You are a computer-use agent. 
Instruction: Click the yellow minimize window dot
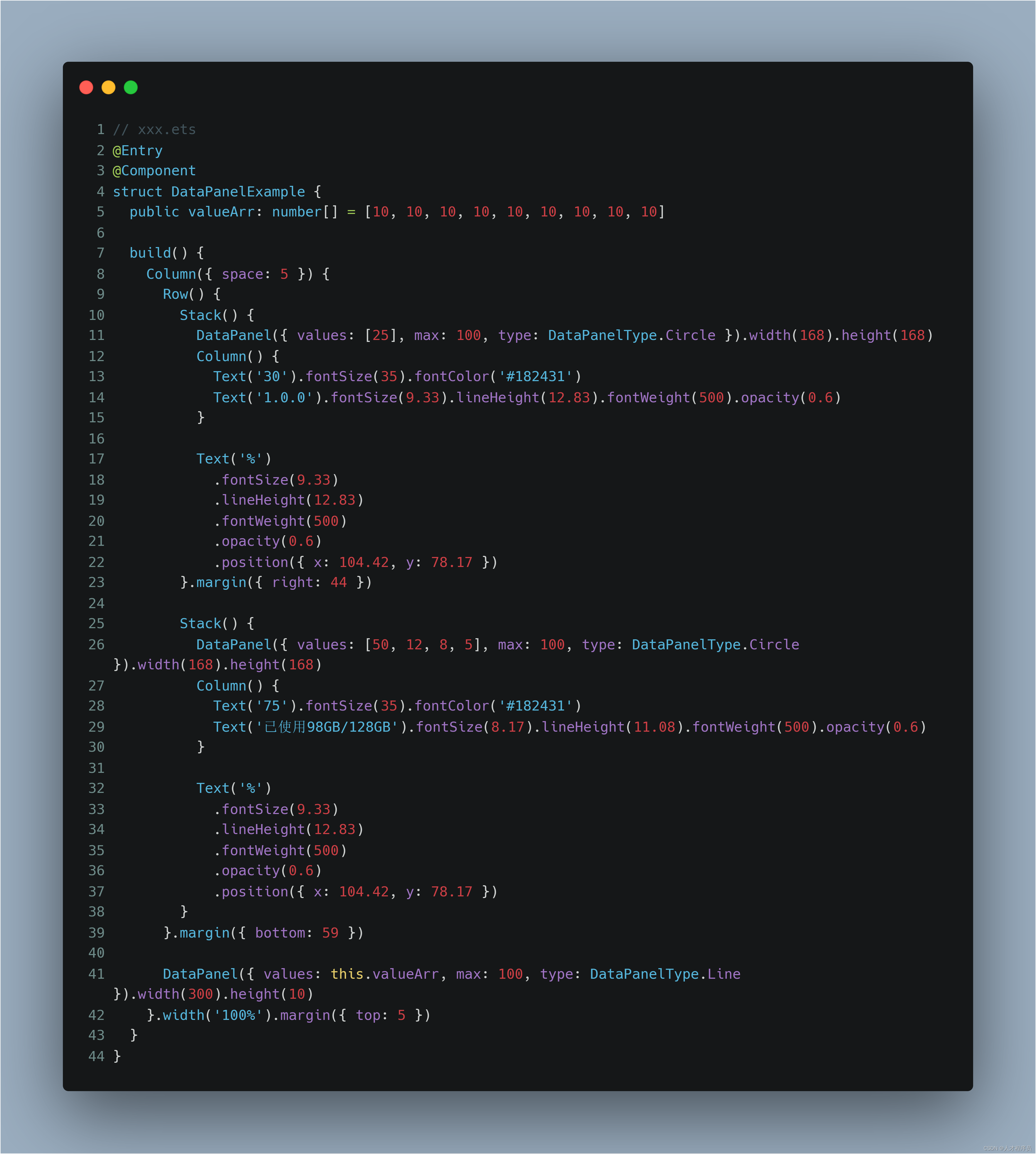tap(108, 87)
